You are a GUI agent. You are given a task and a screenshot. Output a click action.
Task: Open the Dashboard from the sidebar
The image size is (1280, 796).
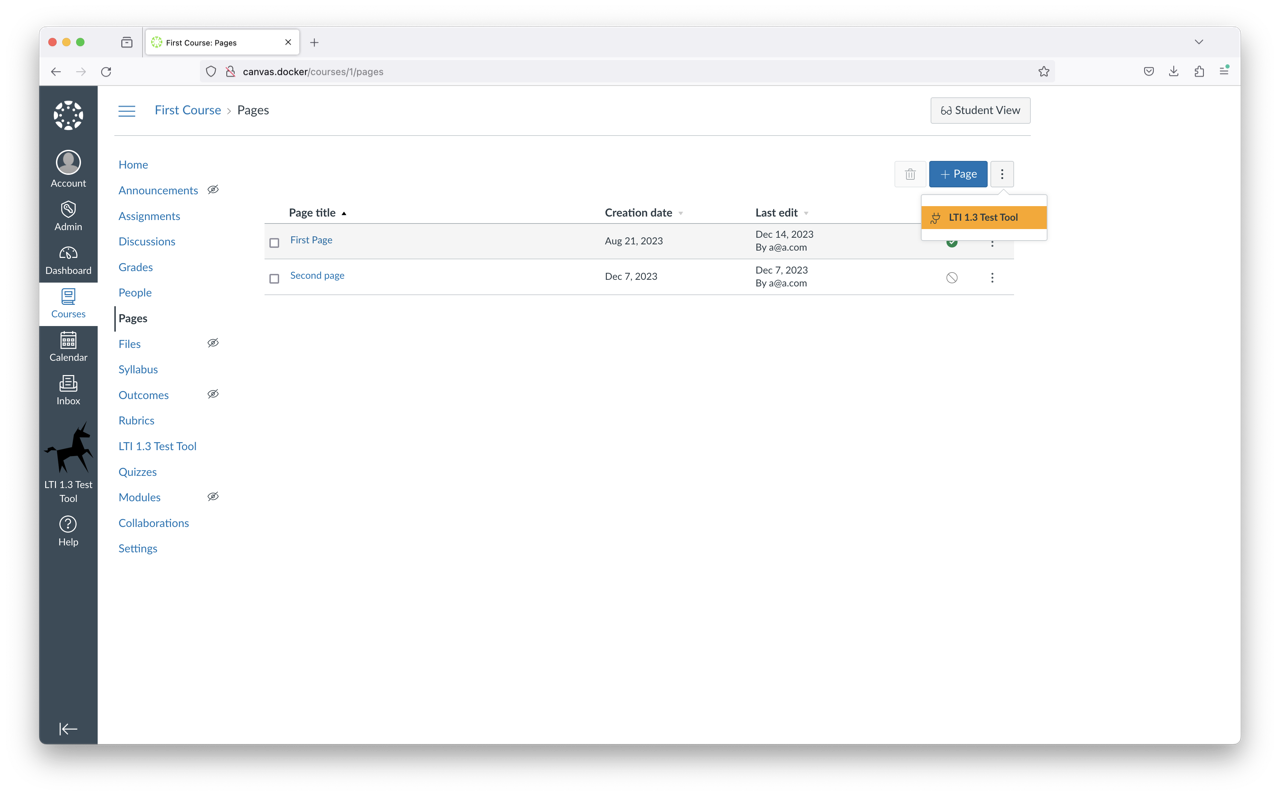click(x=68, y=259)
